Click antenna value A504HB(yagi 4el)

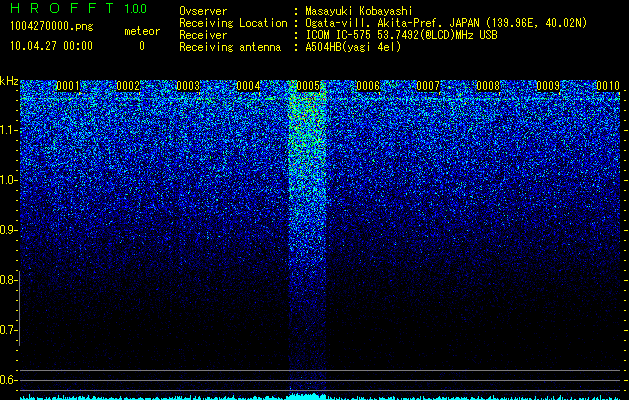coord(353,47)
